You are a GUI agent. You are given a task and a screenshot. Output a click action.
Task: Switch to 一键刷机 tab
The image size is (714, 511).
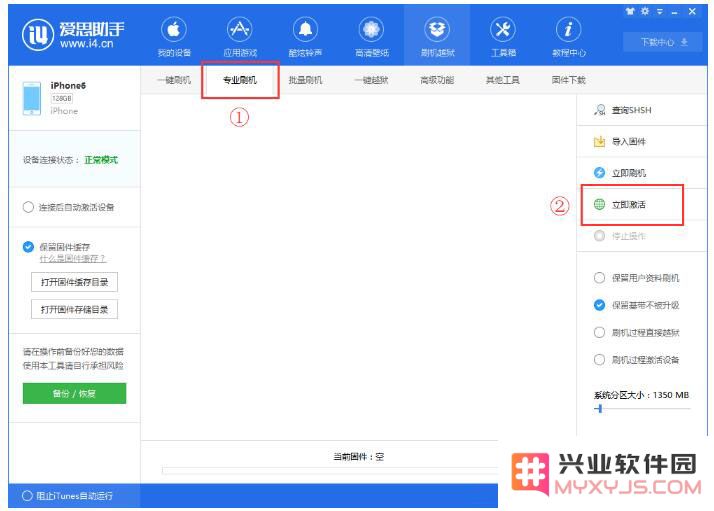pos(173,80)
